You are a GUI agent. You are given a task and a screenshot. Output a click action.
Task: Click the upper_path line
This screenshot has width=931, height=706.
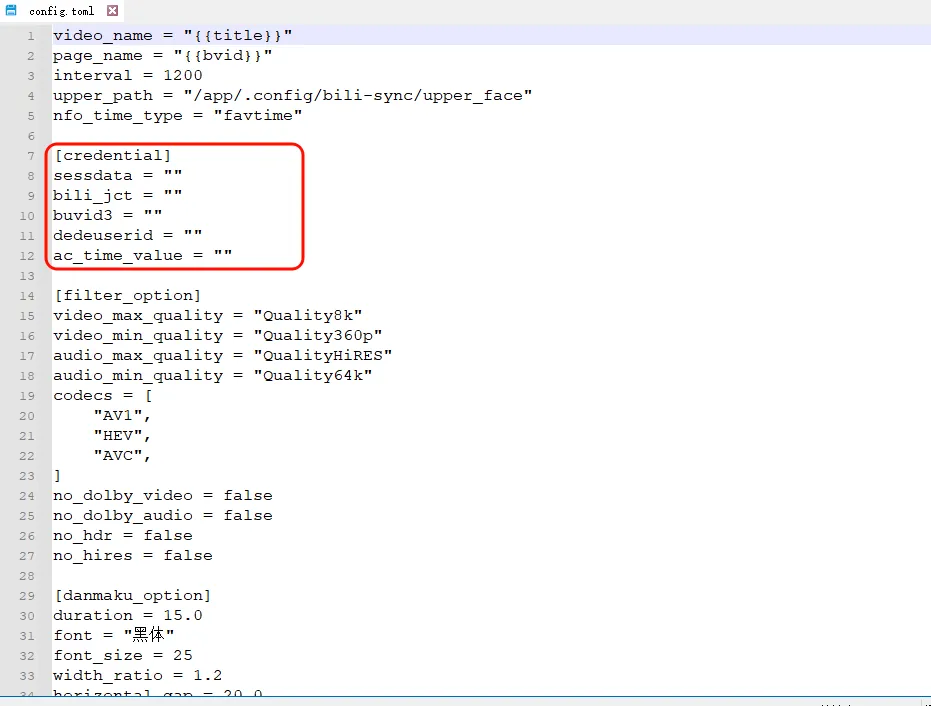point(292,95)
